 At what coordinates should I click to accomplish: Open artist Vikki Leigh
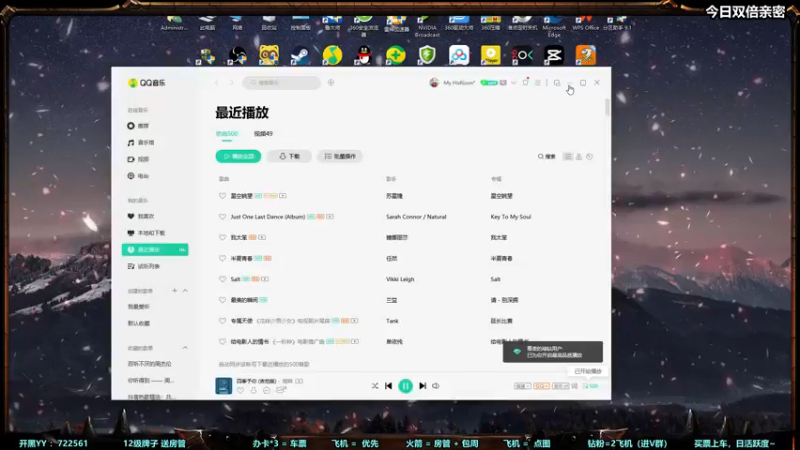(x=400, y=279)
